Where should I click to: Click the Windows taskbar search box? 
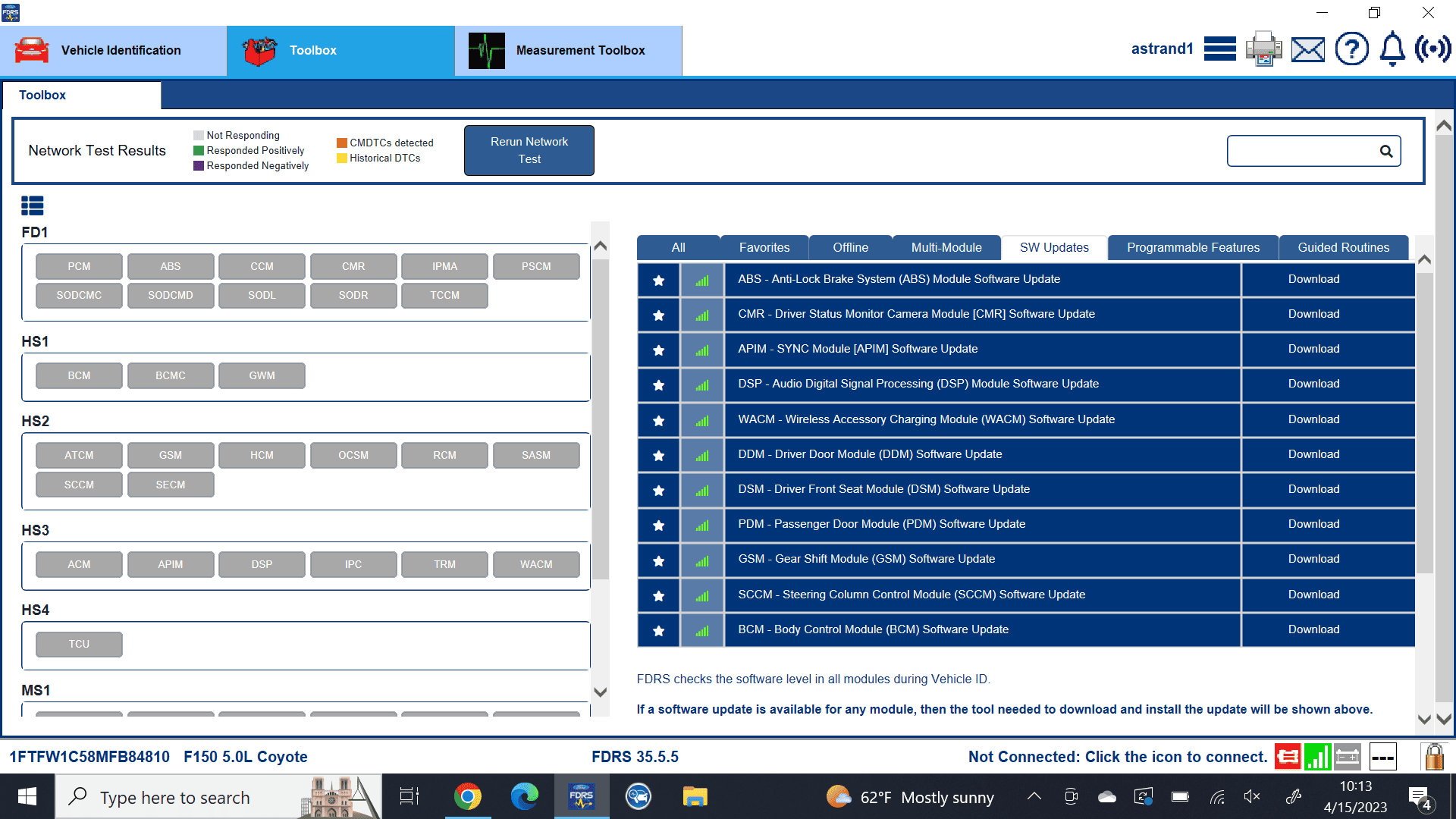tap(218, 796)
